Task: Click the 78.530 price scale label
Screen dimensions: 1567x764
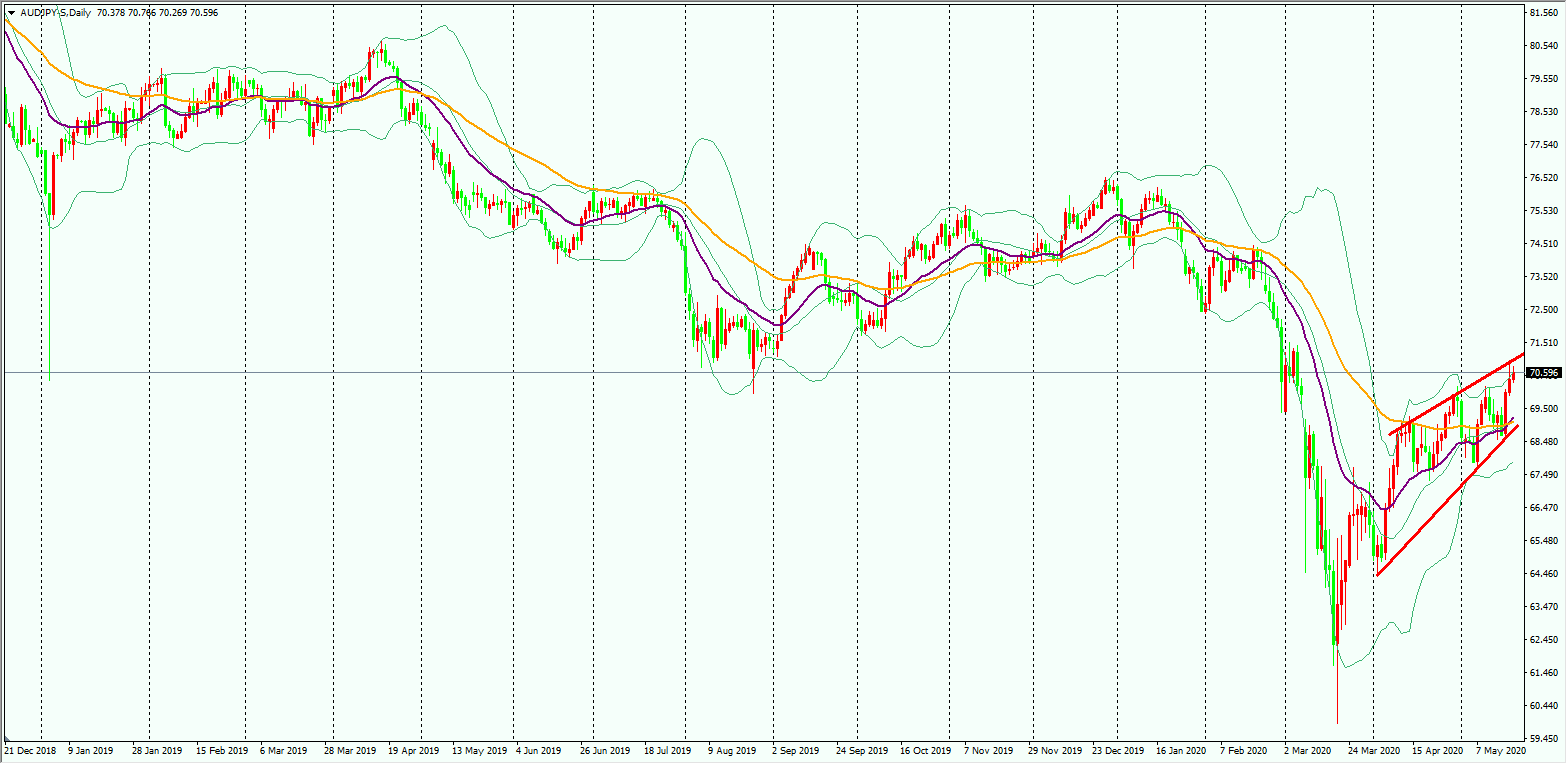Action: (1544, 111)
